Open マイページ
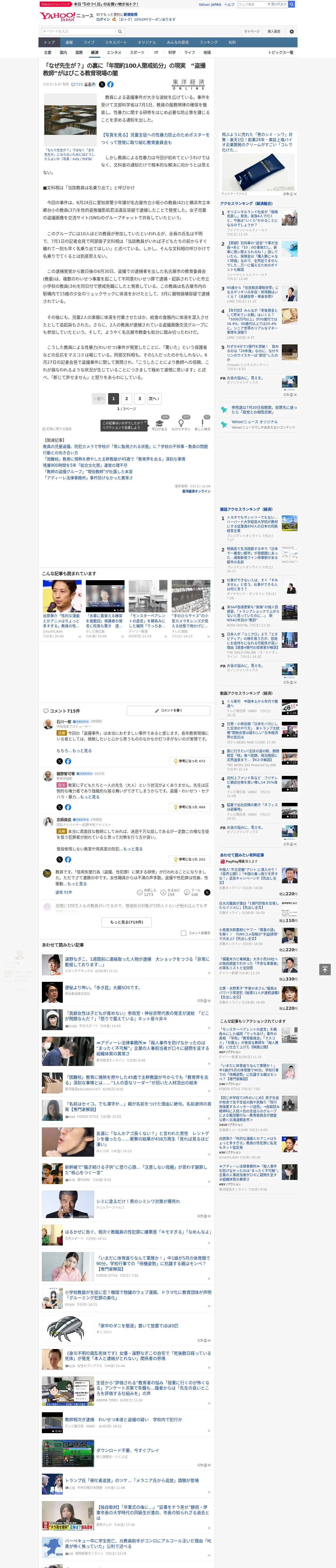The image size is (336, 1568). (251, 31)
